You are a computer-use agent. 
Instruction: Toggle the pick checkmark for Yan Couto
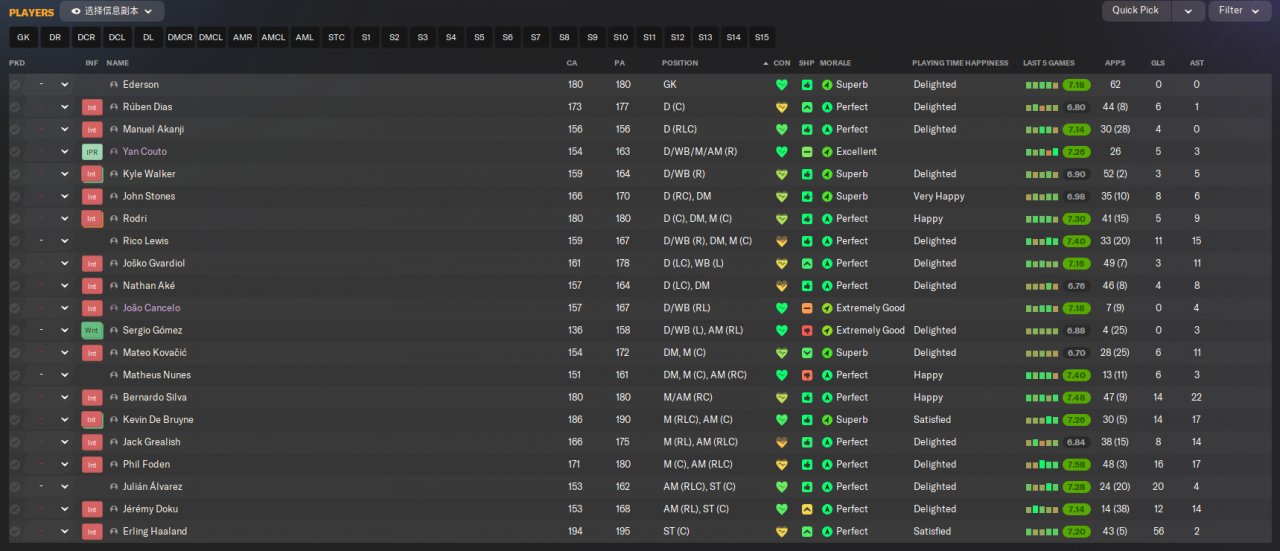point(15,152)
